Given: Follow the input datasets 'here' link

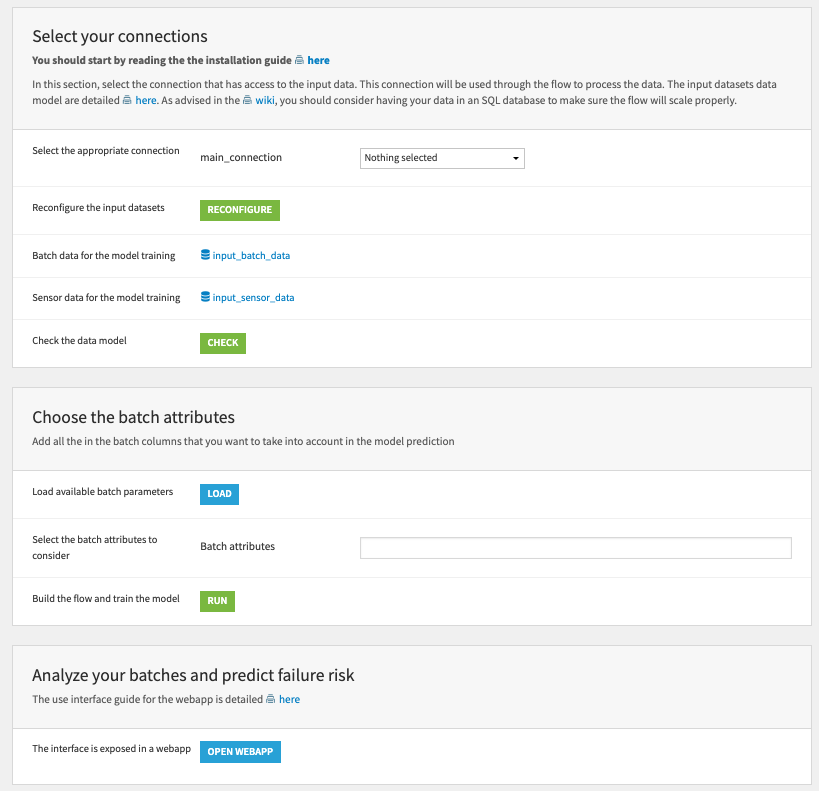Looking at the screenshot, I should (146, 99).
